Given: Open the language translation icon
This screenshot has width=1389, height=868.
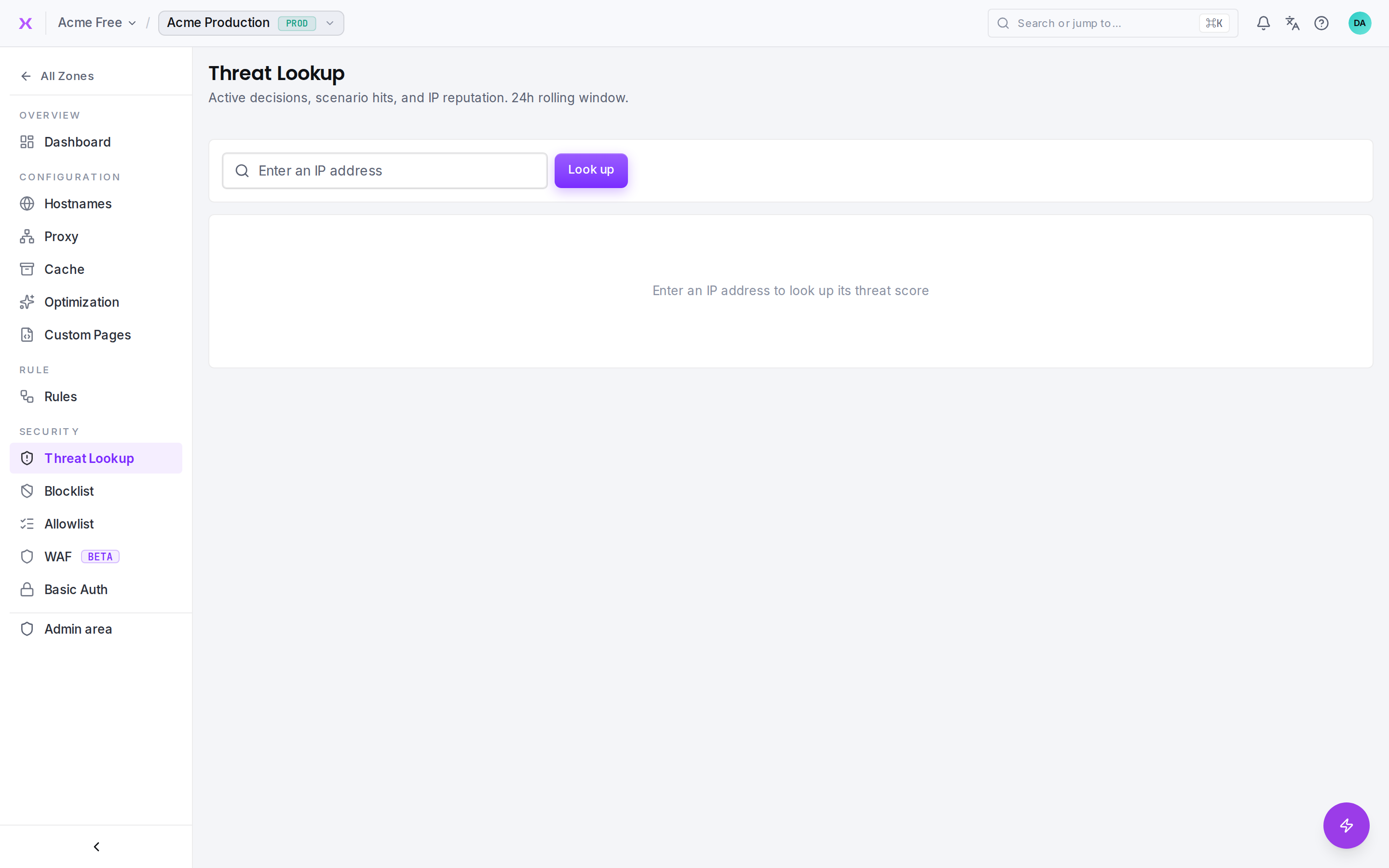Looking at the screenshot, I should pos(1292,23).
